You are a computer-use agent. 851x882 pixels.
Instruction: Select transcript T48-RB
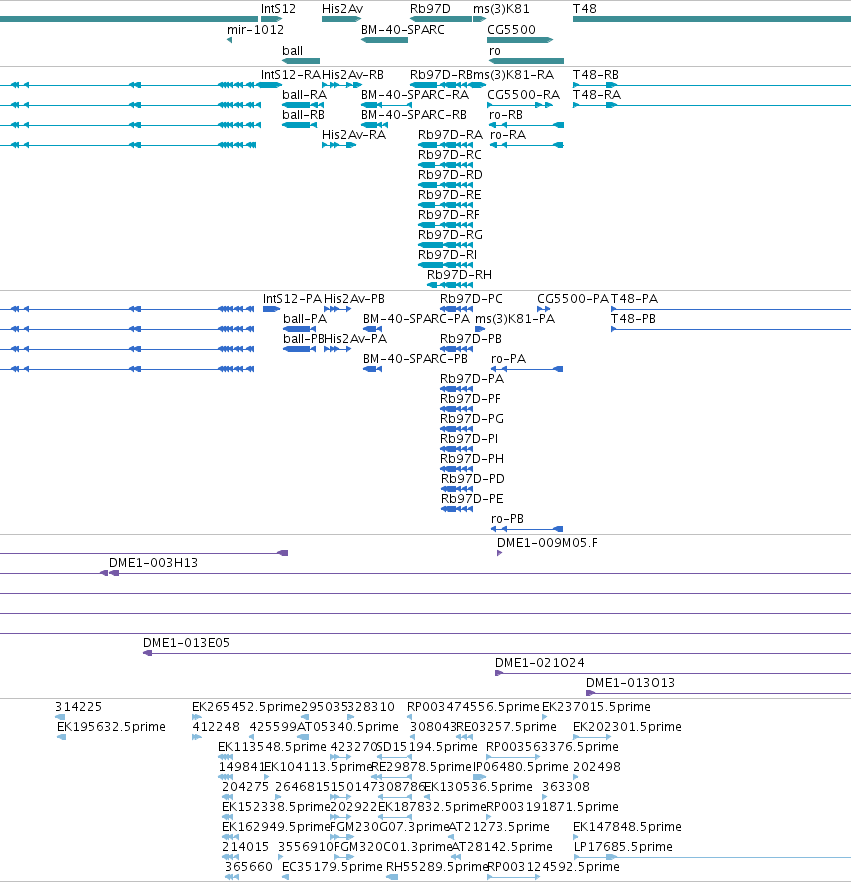point(596,75)
